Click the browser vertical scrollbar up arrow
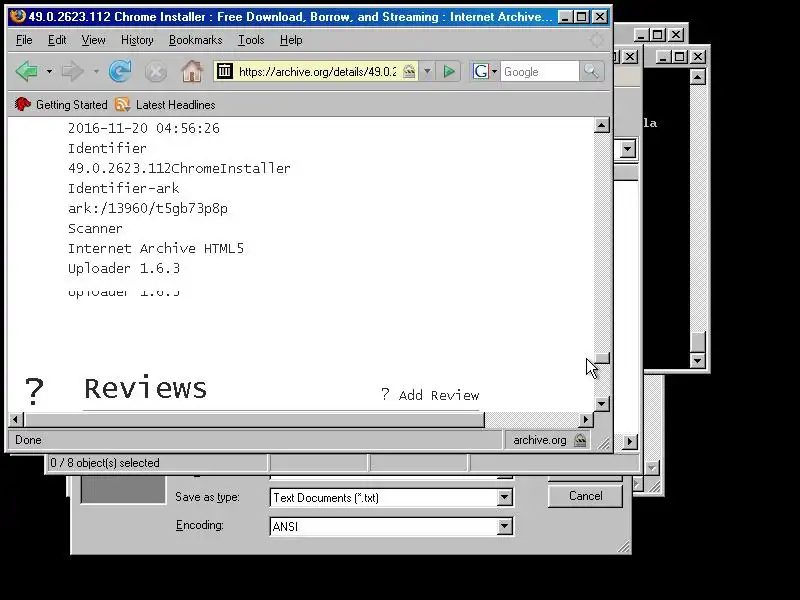This screenshot has width=800, height=600. tap(602, 125)
